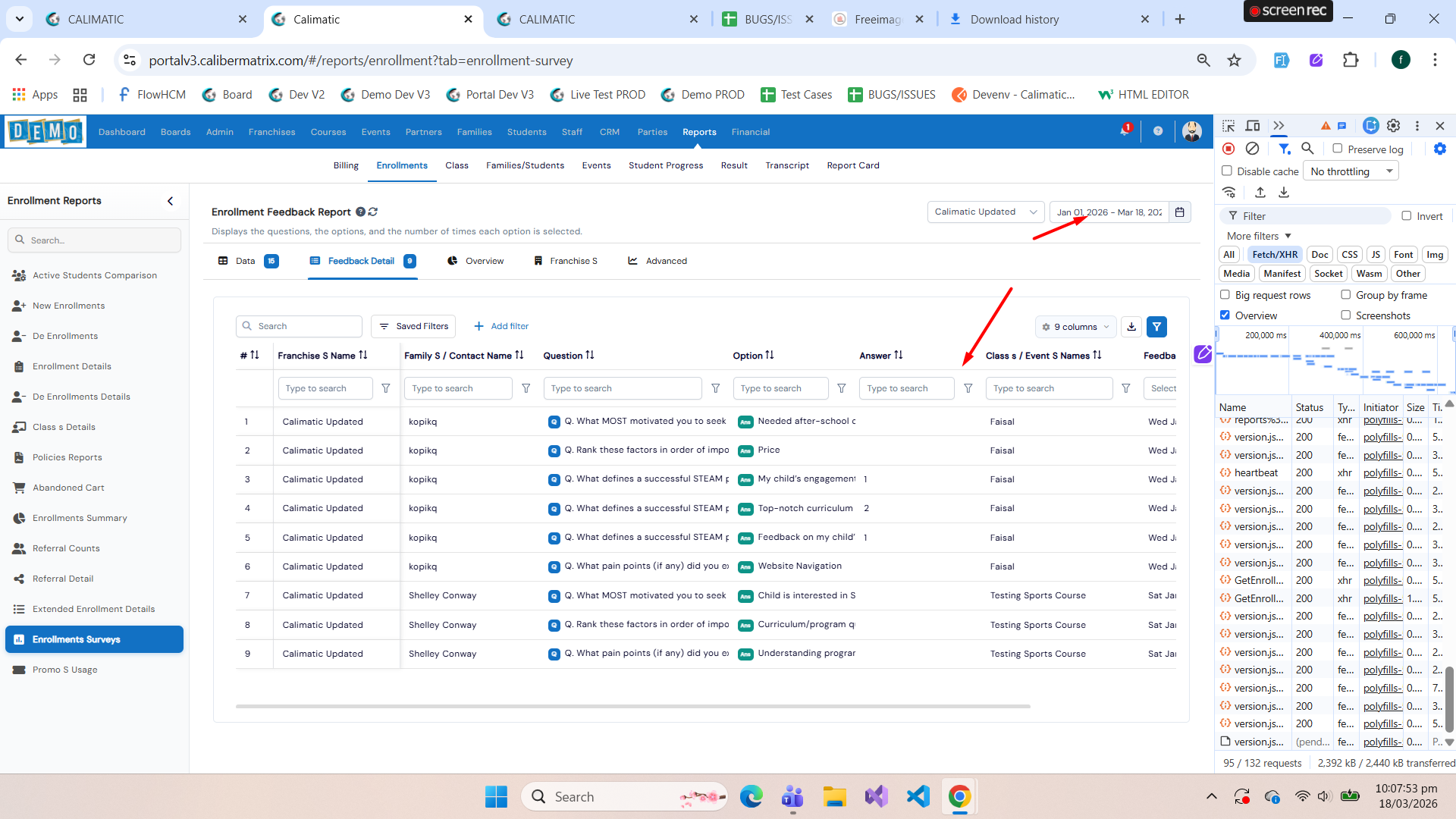Image resolution: width=1456 pixels, height=819 pixels.
Task: Click sort icon on Question column header
Action: [590, 355]
